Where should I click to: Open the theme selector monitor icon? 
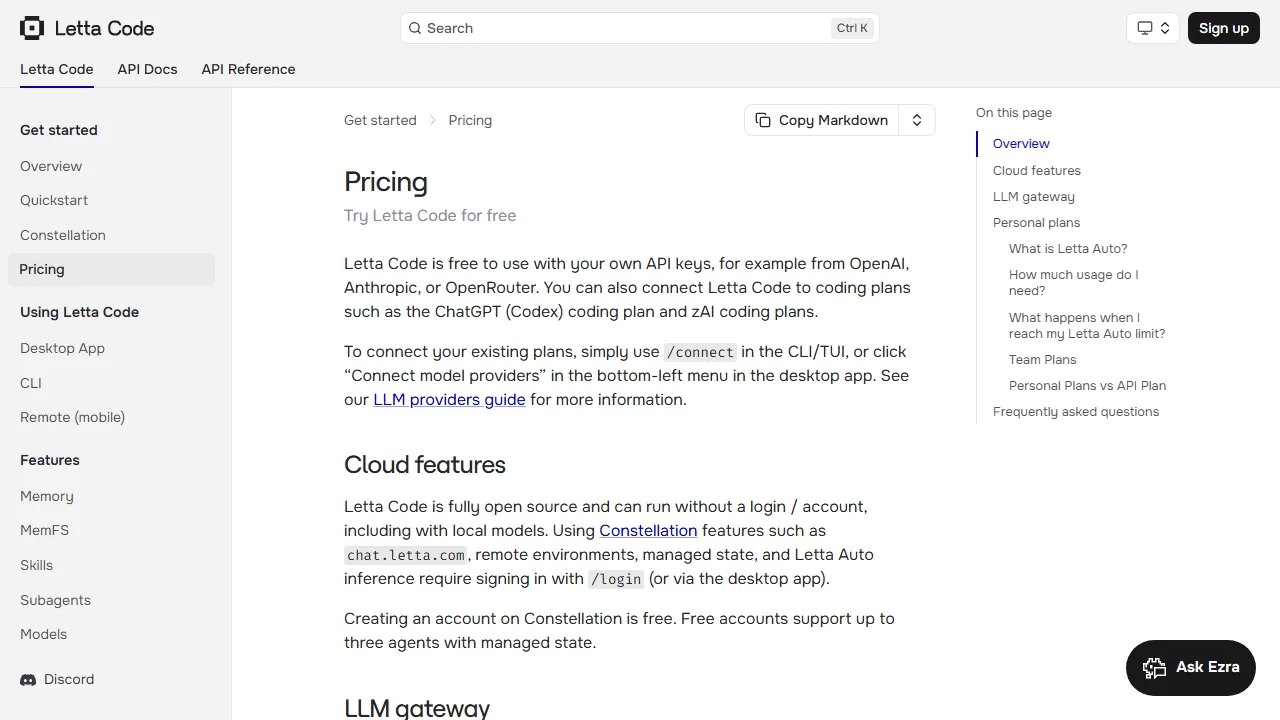1145,28
